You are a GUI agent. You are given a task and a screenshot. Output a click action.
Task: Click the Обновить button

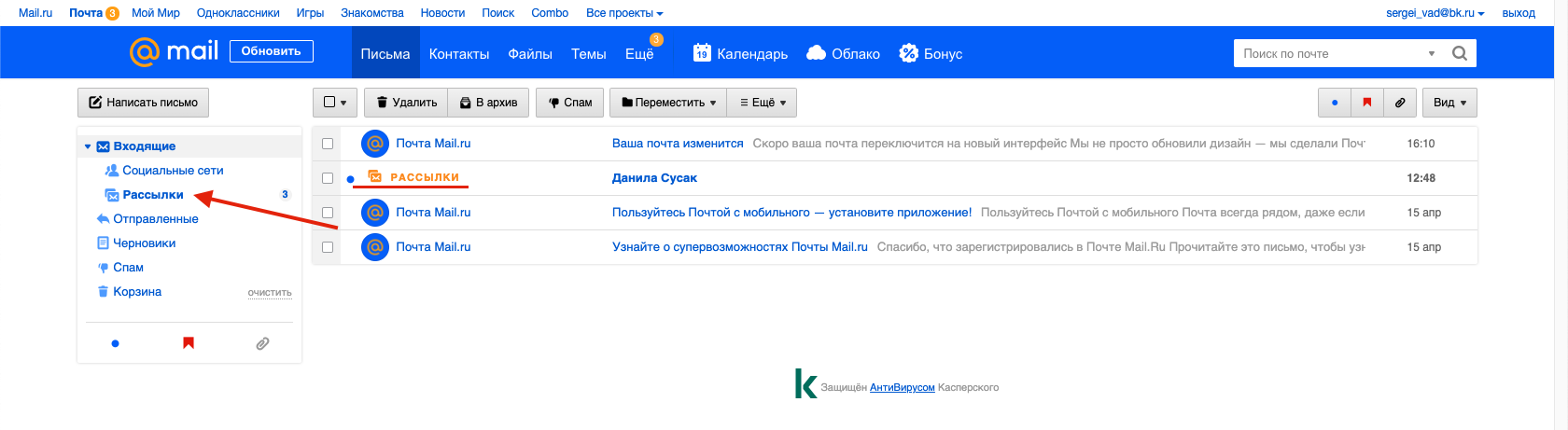pyautogui.click(x=272, y=51)
